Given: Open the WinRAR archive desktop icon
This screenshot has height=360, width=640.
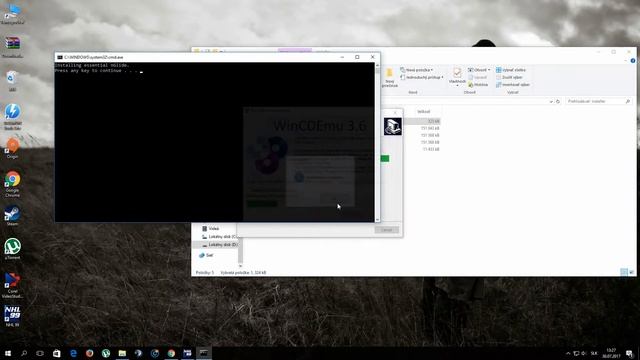Looking at the screenshot, I should tap(12, 46).
